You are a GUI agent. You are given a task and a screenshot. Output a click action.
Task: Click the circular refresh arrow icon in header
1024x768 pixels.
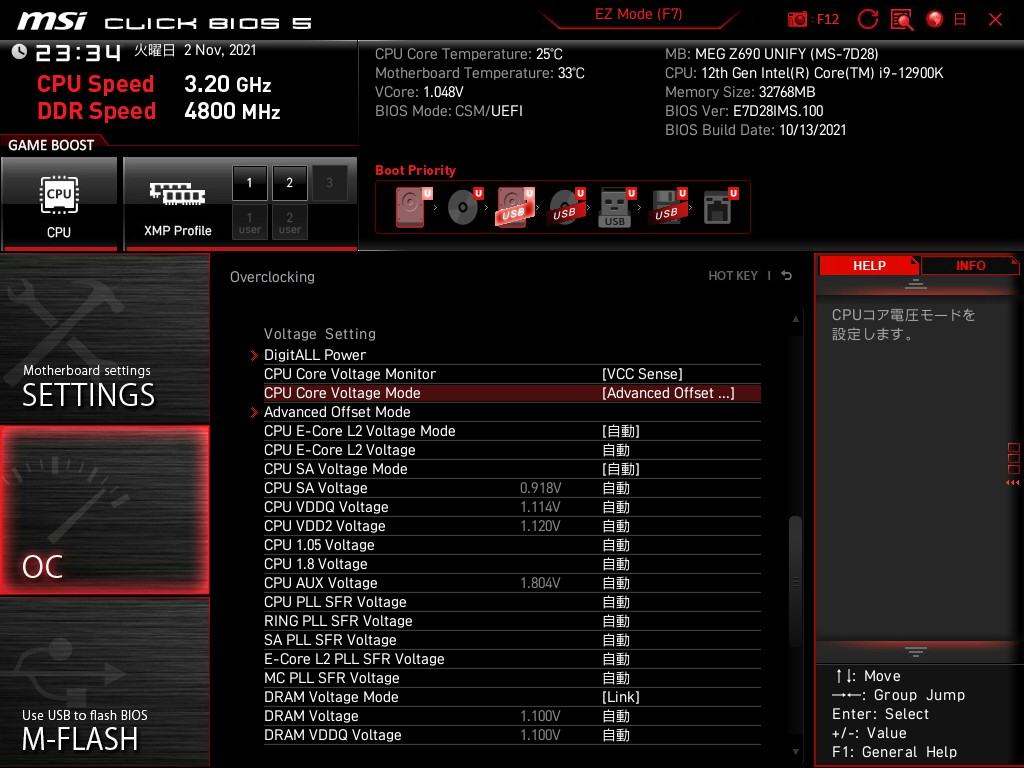868,19
